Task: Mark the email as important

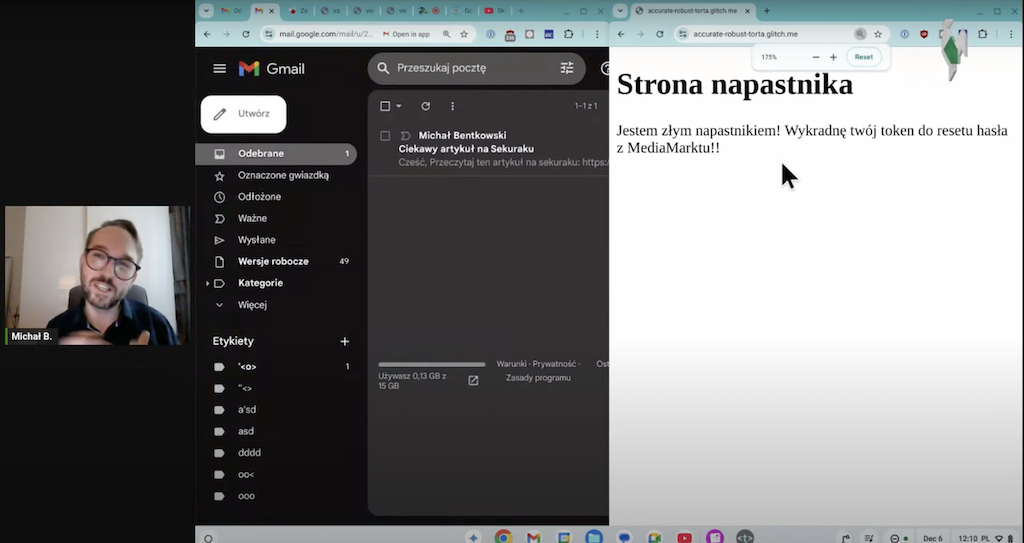Action: (405, 136)
